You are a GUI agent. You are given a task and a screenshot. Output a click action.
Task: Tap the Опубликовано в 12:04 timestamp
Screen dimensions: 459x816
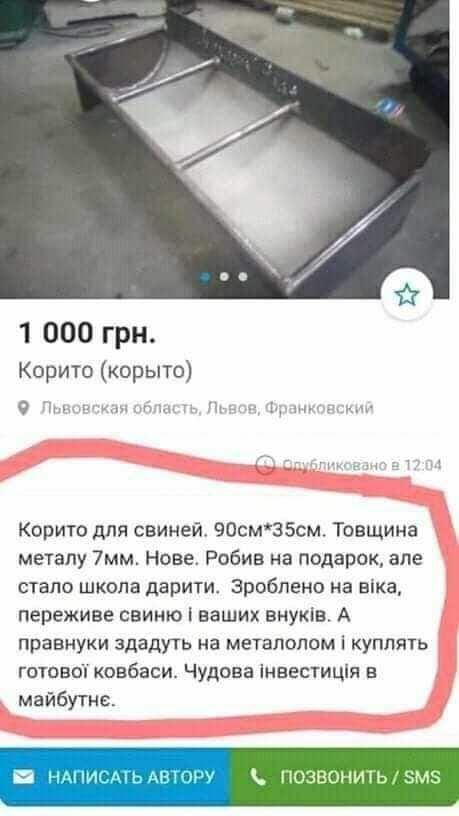click(x=361, y=464)
